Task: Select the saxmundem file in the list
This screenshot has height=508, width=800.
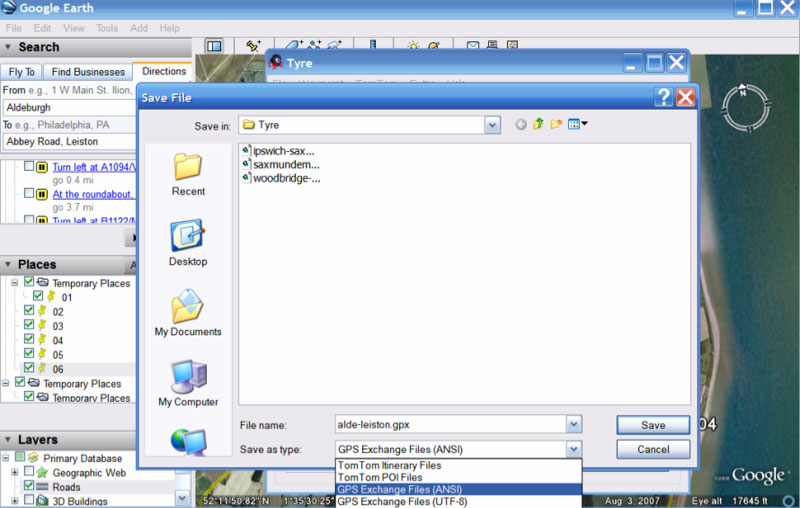Action: coord(281,165)
